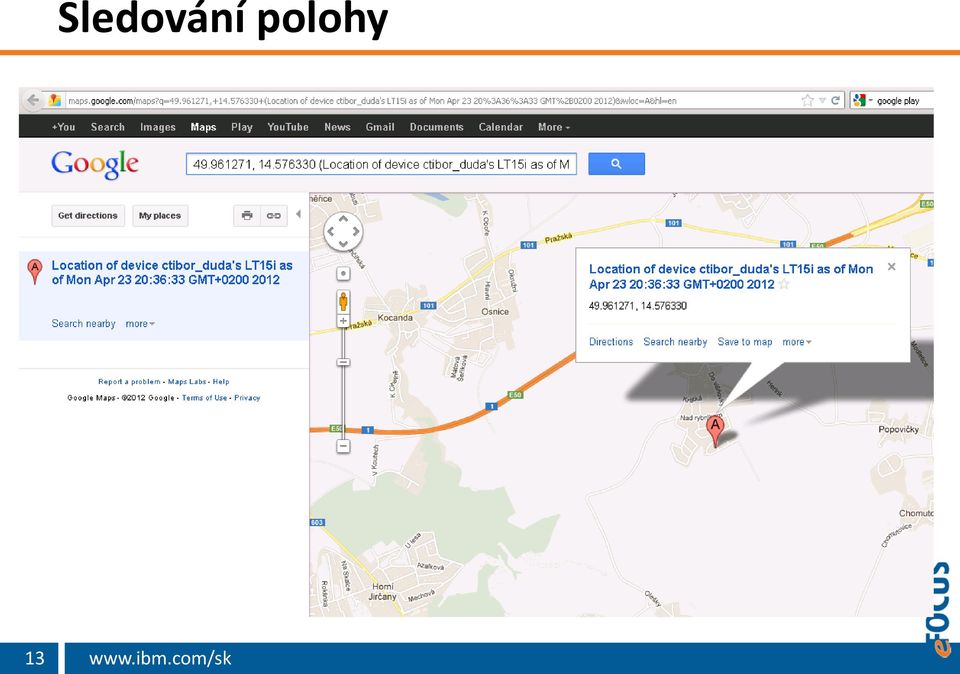Click Search nearby in the left panel
Viewport: 960px width, 674px height.
tap(83, 323)
